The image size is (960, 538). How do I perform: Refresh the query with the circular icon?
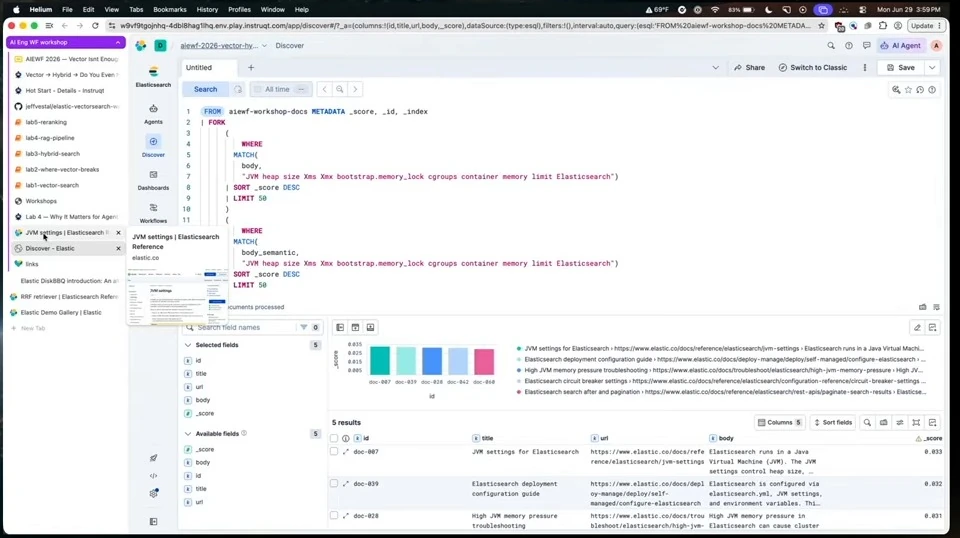[238, 89]
